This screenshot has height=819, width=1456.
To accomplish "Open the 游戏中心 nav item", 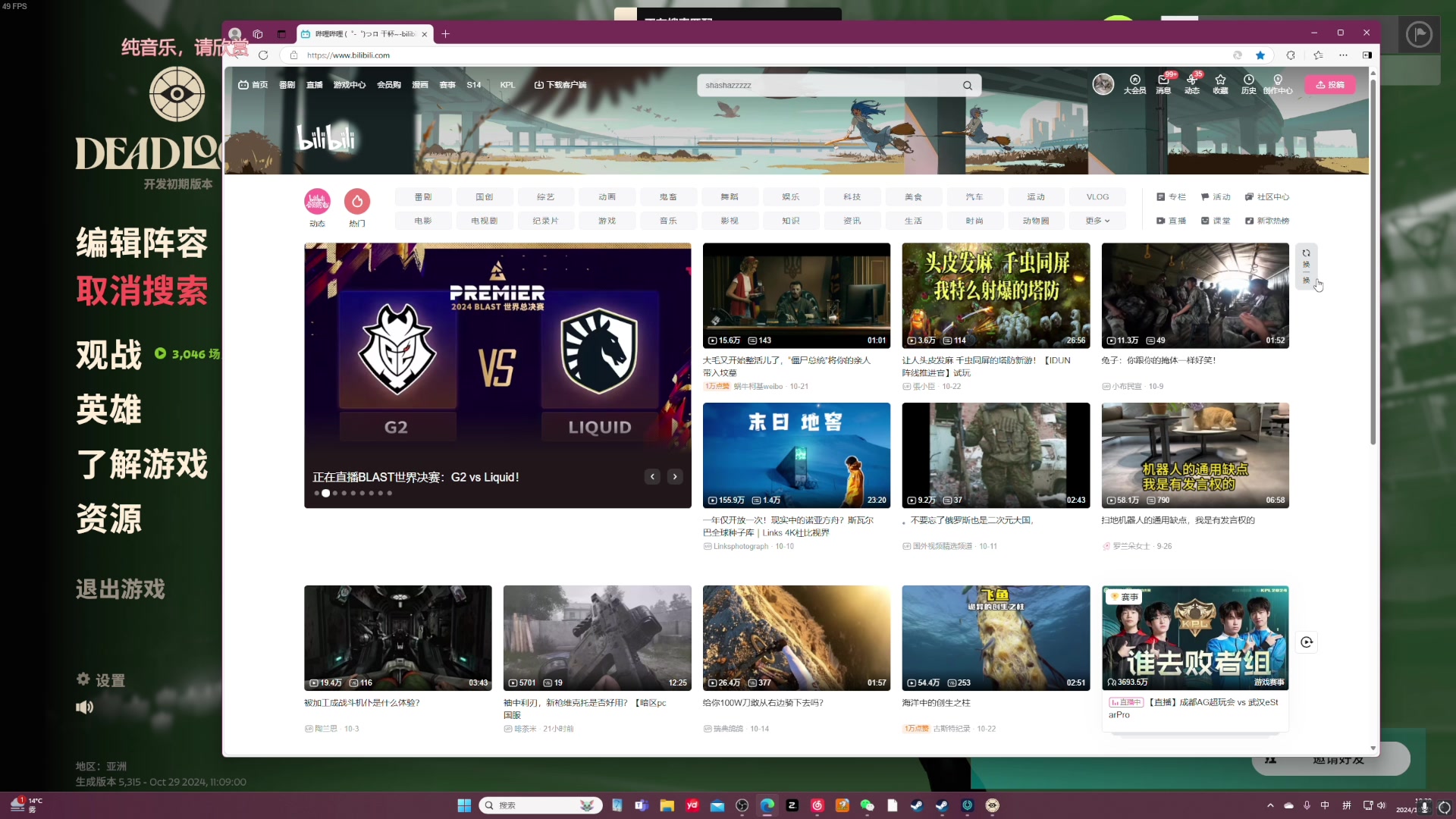I will 350,85.
